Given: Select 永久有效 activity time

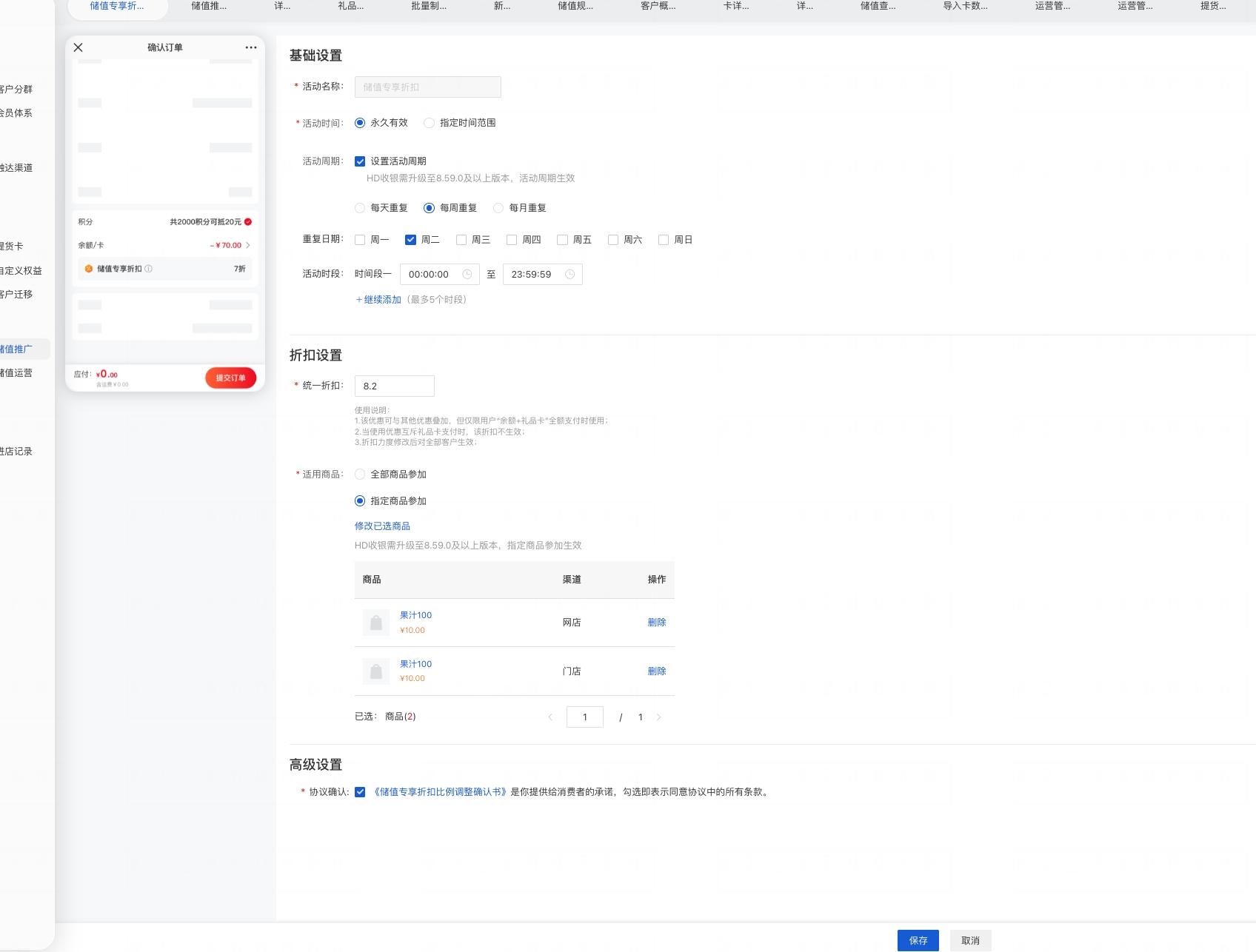Looking at the screenshot, I should coord(360,123).
